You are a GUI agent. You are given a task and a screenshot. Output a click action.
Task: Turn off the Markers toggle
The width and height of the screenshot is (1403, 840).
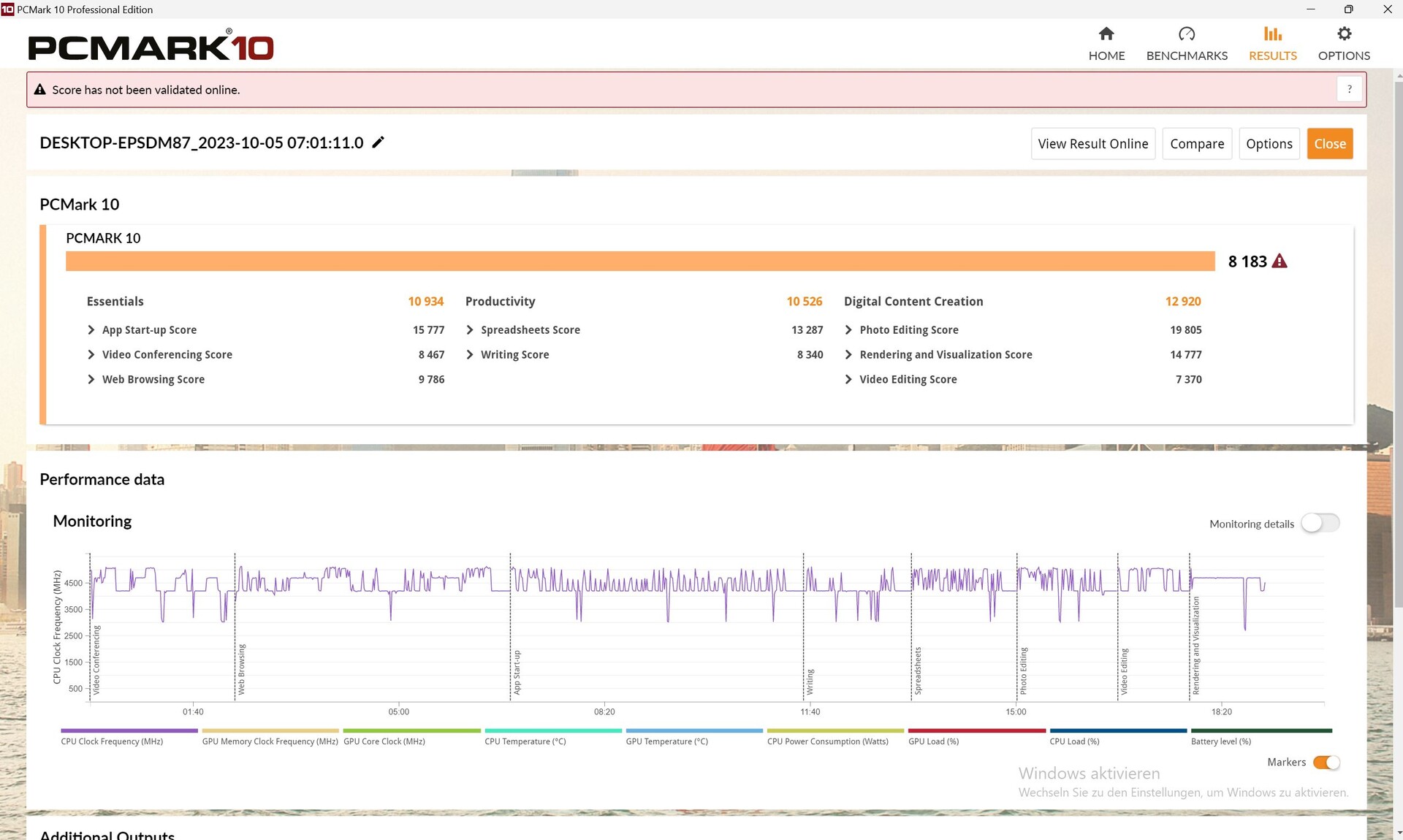1326,763
